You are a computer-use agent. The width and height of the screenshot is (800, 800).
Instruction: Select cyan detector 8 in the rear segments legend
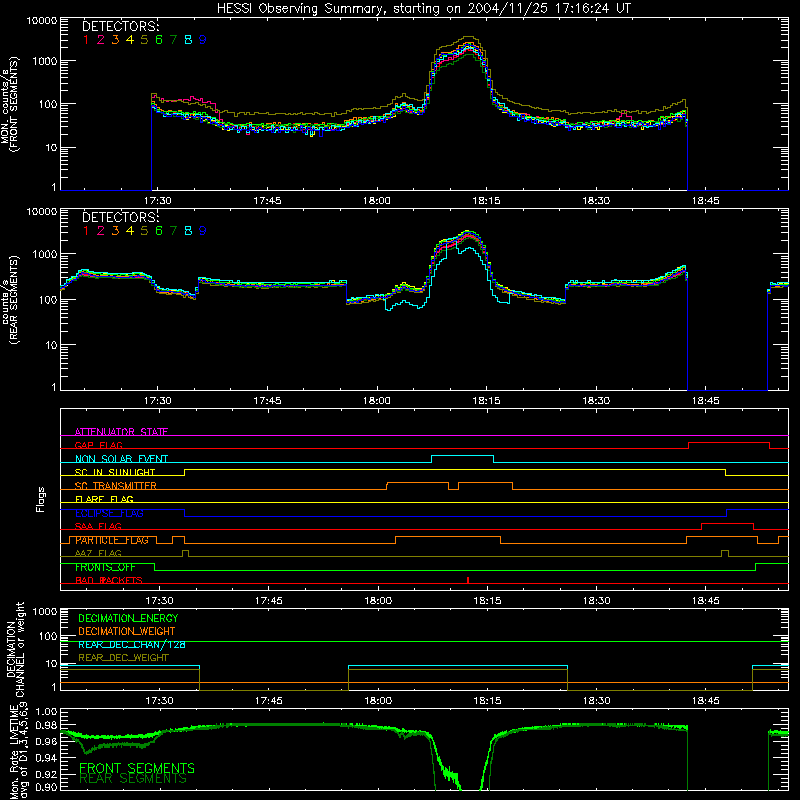188,231
